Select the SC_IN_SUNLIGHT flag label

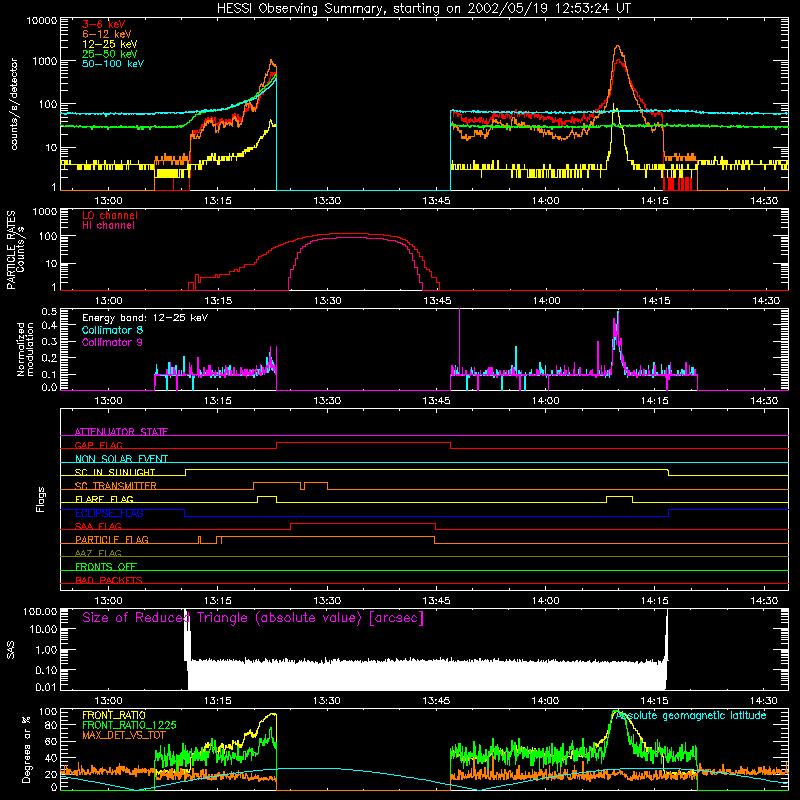tap(115, 472)
